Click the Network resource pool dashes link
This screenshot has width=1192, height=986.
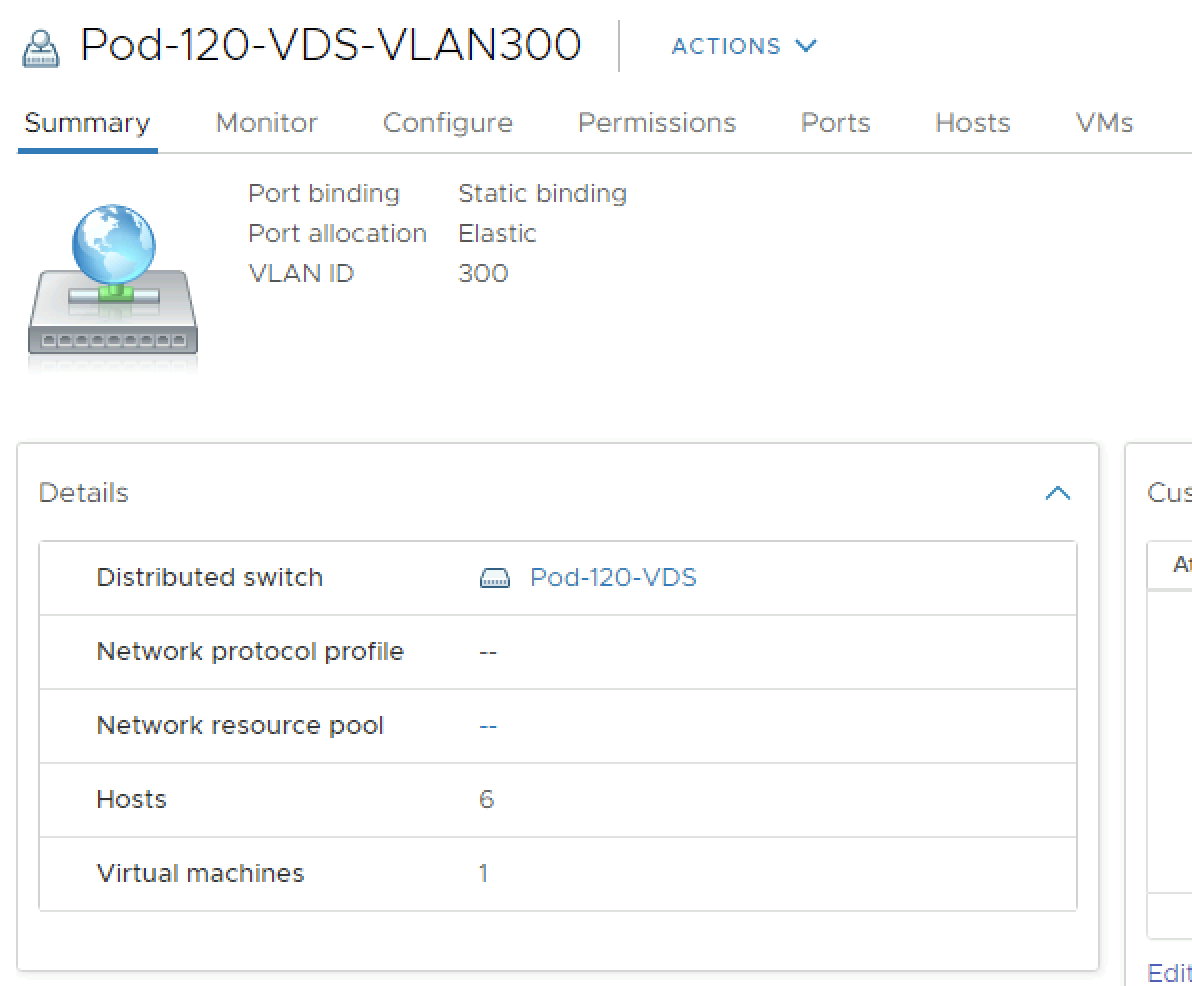(x=488, y=726)
